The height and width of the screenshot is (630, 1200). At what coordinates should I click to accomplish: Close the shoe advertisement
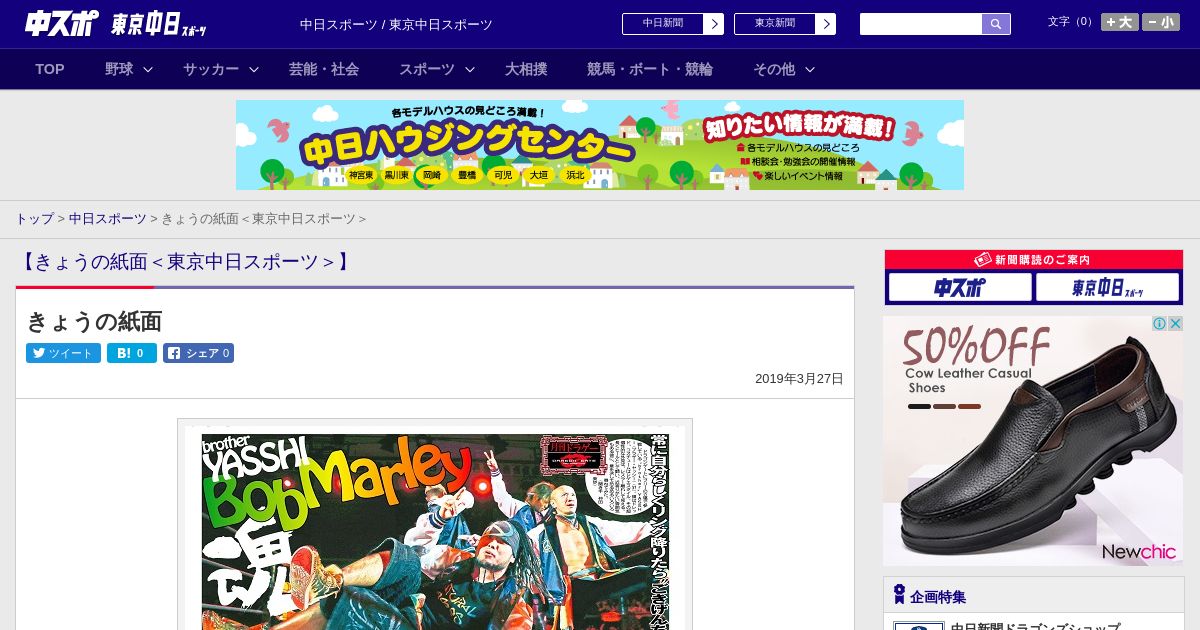(1176, 324)
